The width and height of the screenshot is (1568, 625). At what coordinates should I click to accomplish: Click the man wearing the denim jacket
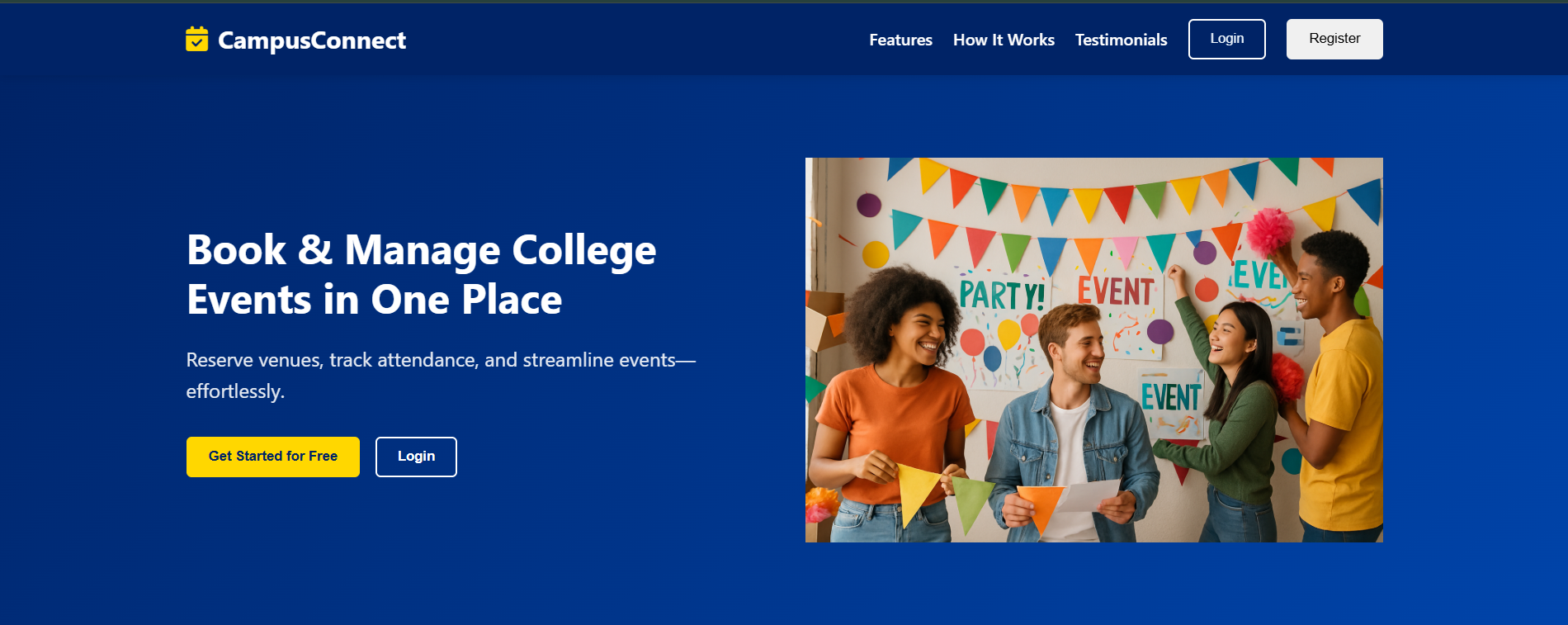[1073, 429]
